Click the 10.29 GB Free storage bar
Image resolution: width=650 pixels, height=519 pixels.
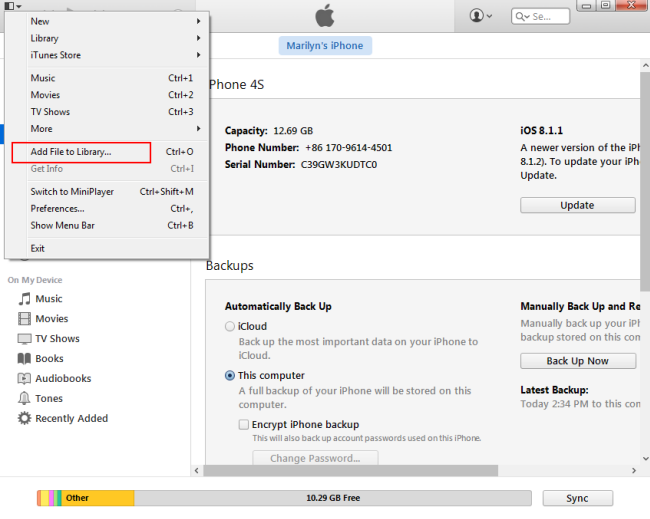coord(333,498)
